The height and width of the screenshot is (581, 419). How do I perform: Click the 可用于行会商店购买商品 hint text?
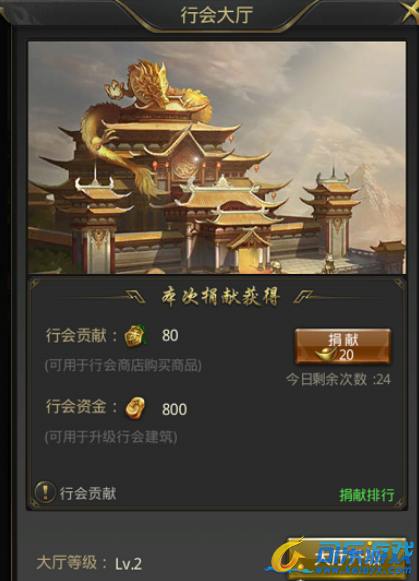tap(123, 366)
